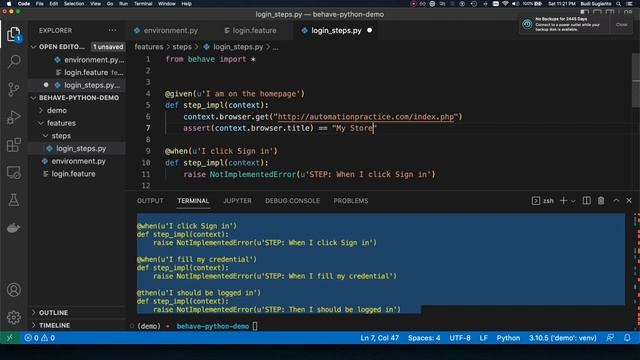Kill the terminal with trash icon

click(601, 200)
